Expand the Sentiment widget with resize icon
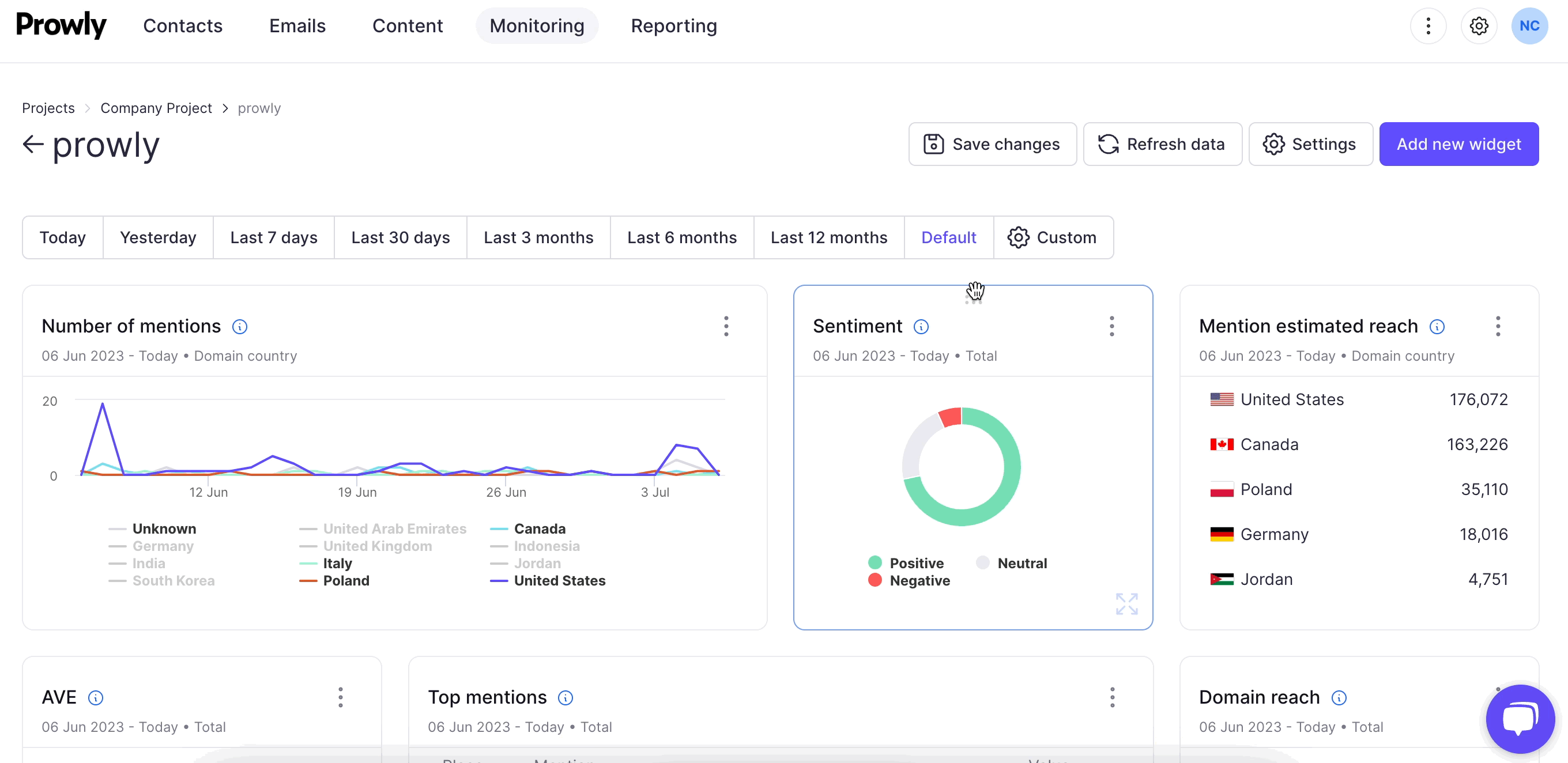 (x=1126, y=603)
